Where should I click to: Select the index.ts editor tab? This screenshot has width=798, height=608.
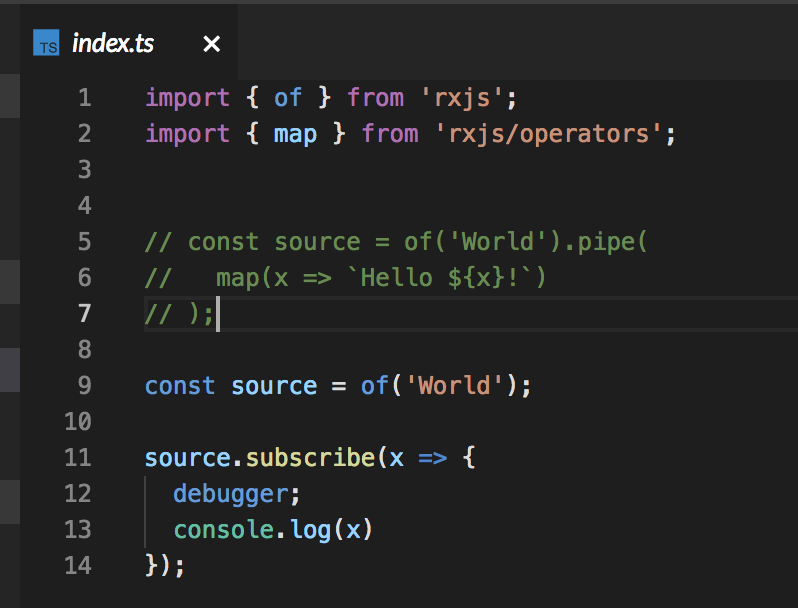click(x=129, y=43)
